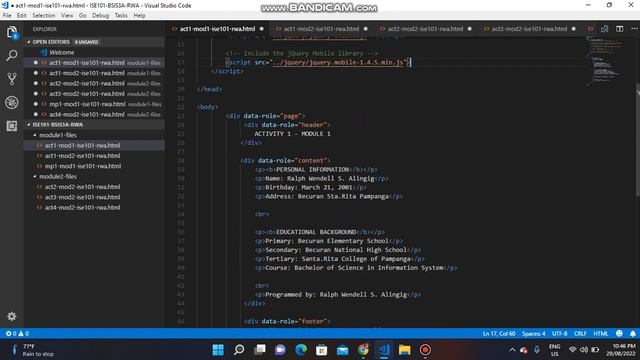Open the Help menu
Screen dimensions: 640x360
pos(140,15)
